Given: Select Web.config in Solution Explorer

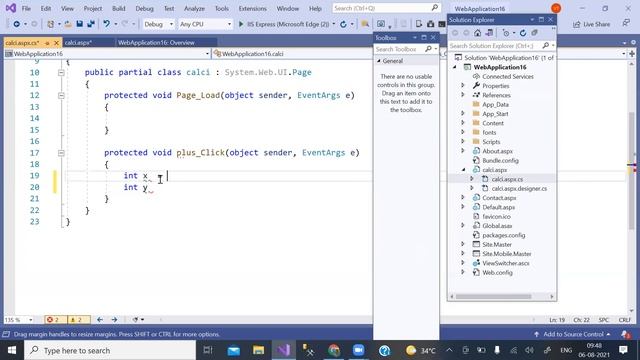Looking at the screenshot, I should point(497,273).
